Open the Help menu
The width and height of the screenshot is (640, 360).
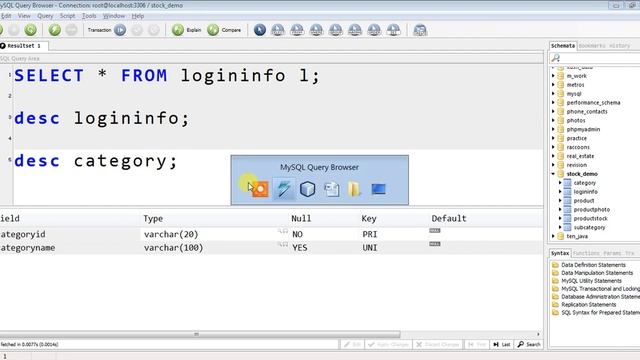pos(138,16)
